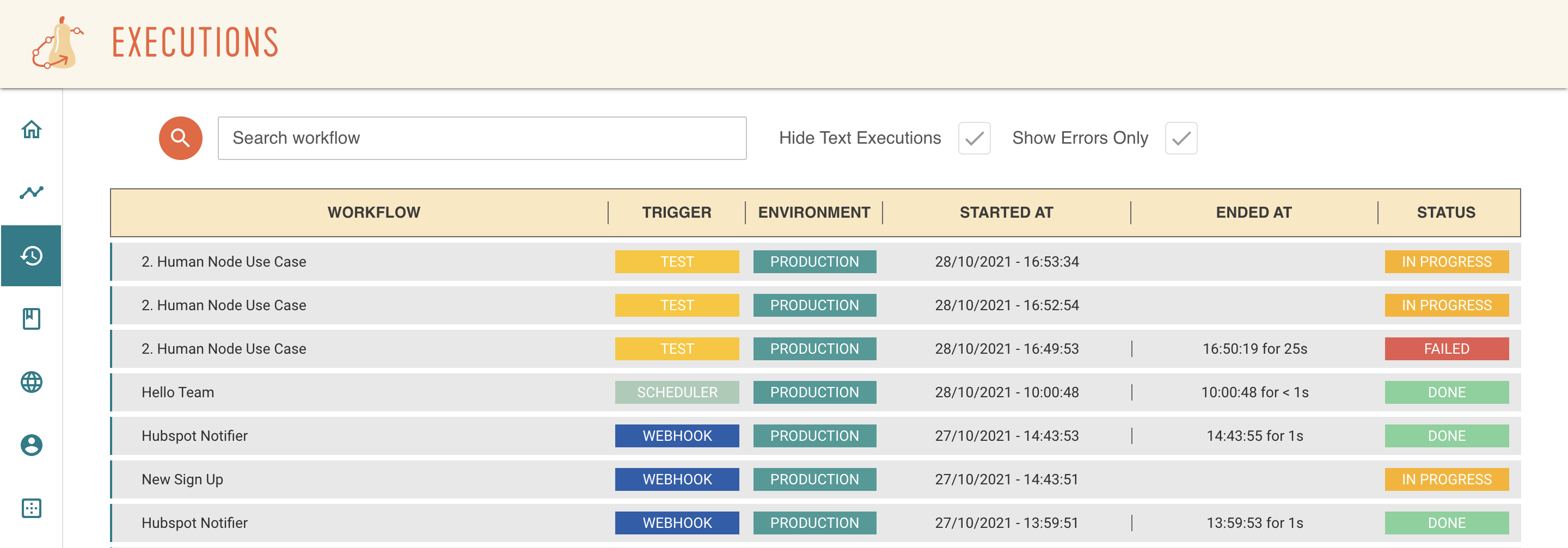Click the STATUS column header
This screenshot has height=548, width=1568.
[x=1445, y=212]
